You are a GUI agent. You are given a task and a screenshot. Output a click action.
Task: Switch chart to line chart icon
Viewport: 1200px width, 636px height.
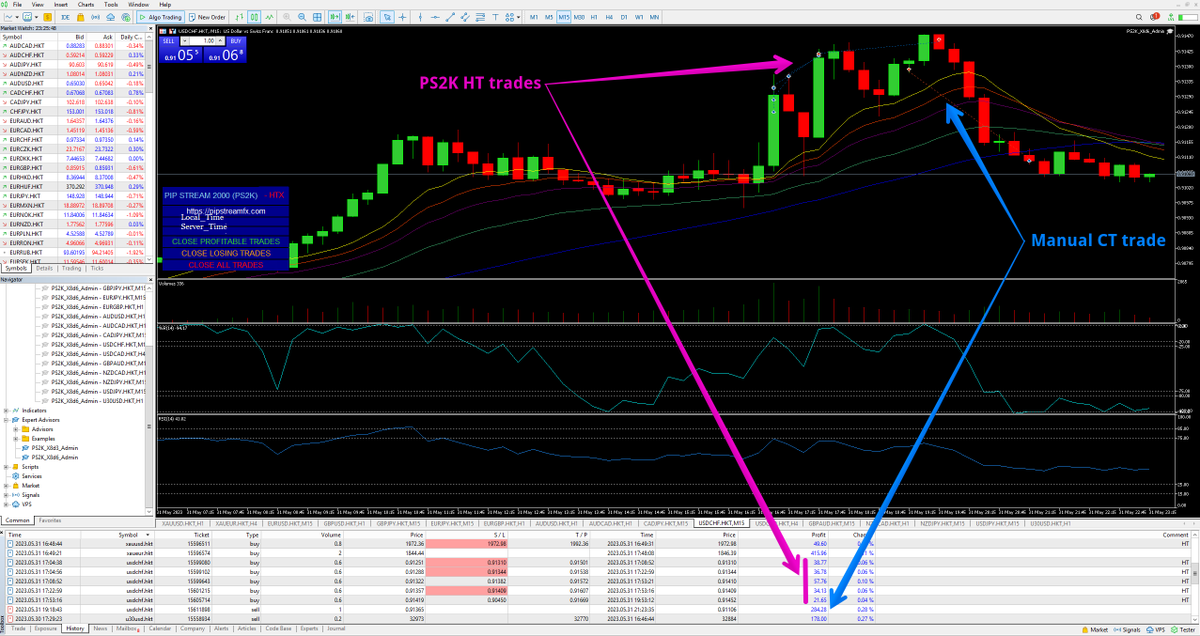tap(270, 17)
